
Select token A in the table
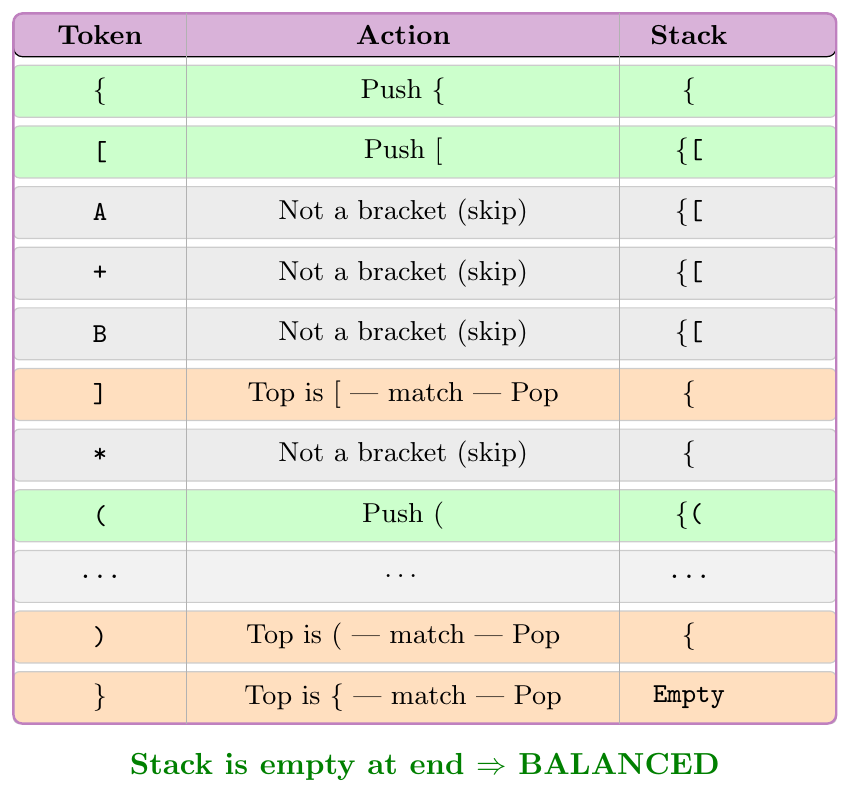100,212
